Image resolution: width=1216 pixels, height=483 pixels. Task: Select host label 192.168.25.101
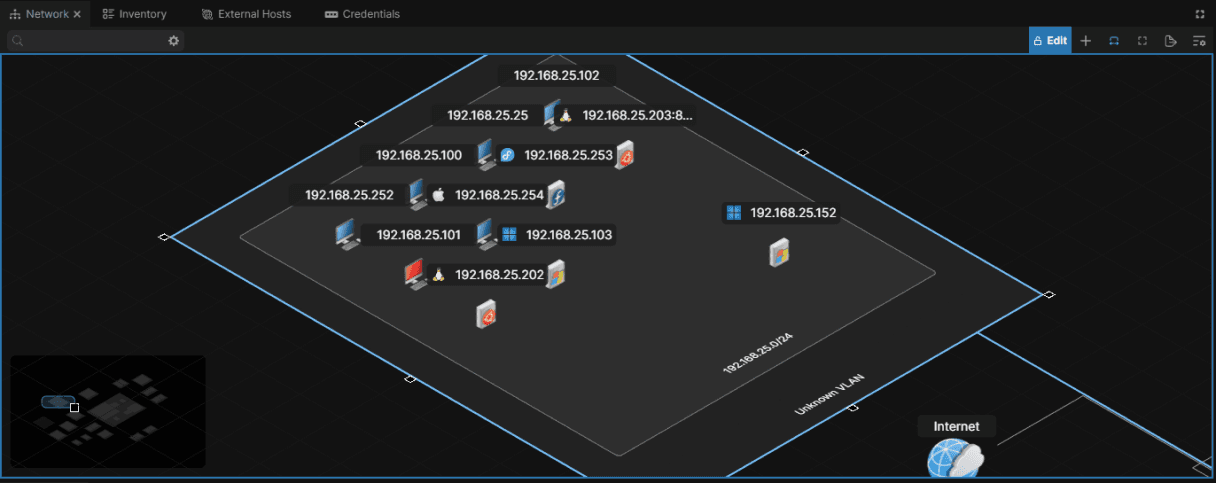(x=418, y=235)
